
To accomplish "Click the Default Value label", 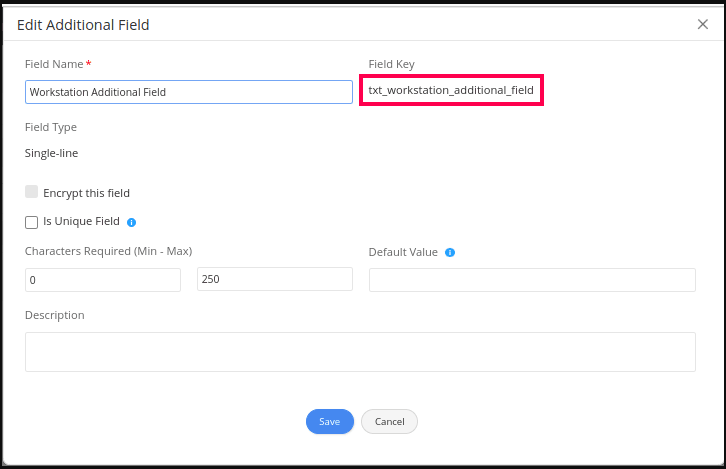I will (403, 252).
